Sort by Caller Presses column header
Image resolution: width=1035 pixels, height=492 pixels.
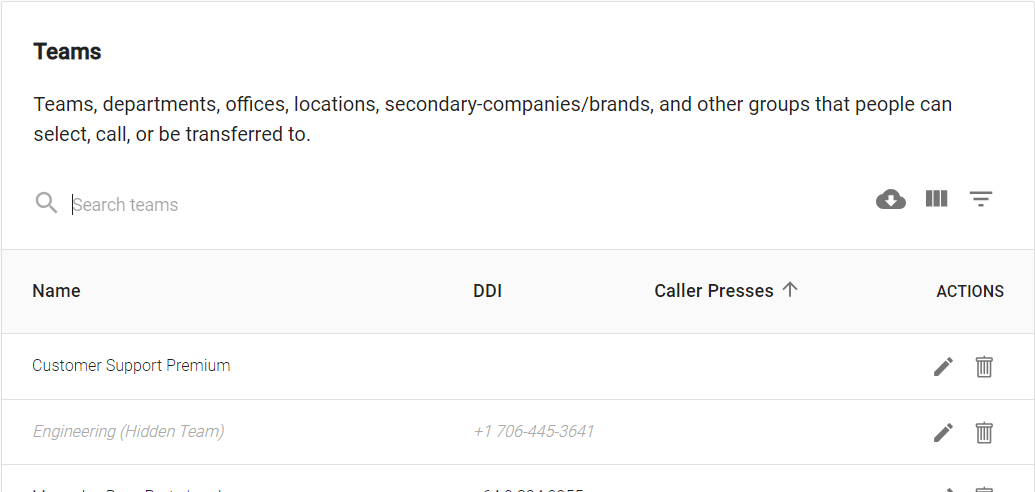714,291
